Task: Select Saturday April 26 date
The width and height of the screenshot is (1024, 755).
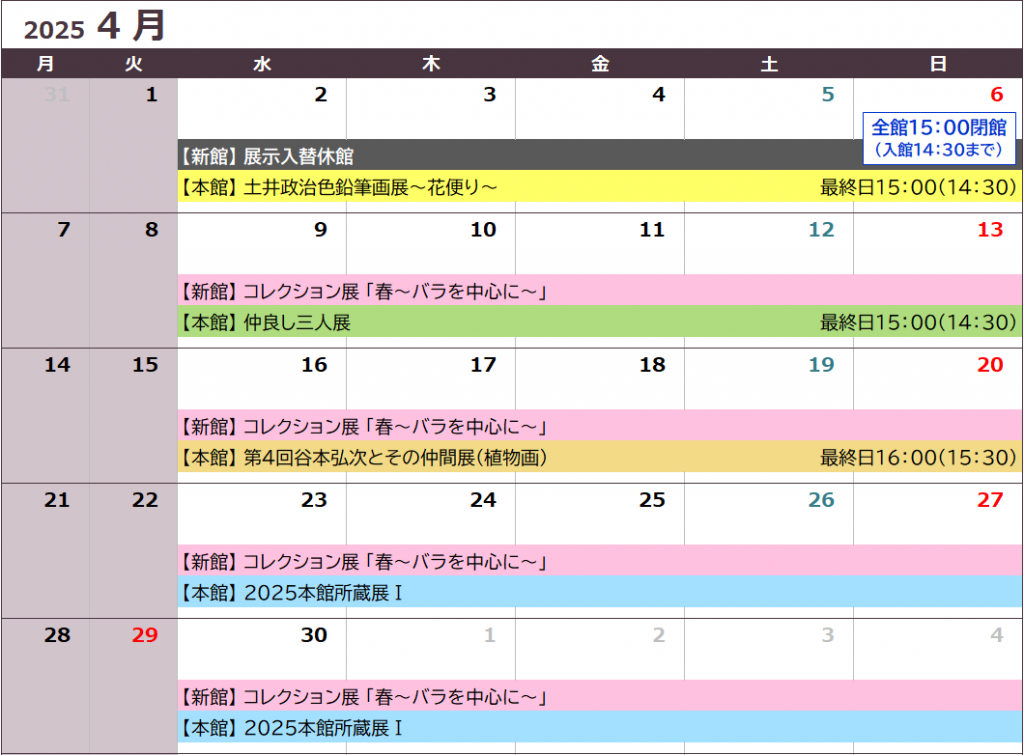Action: (x=821, y=500)
